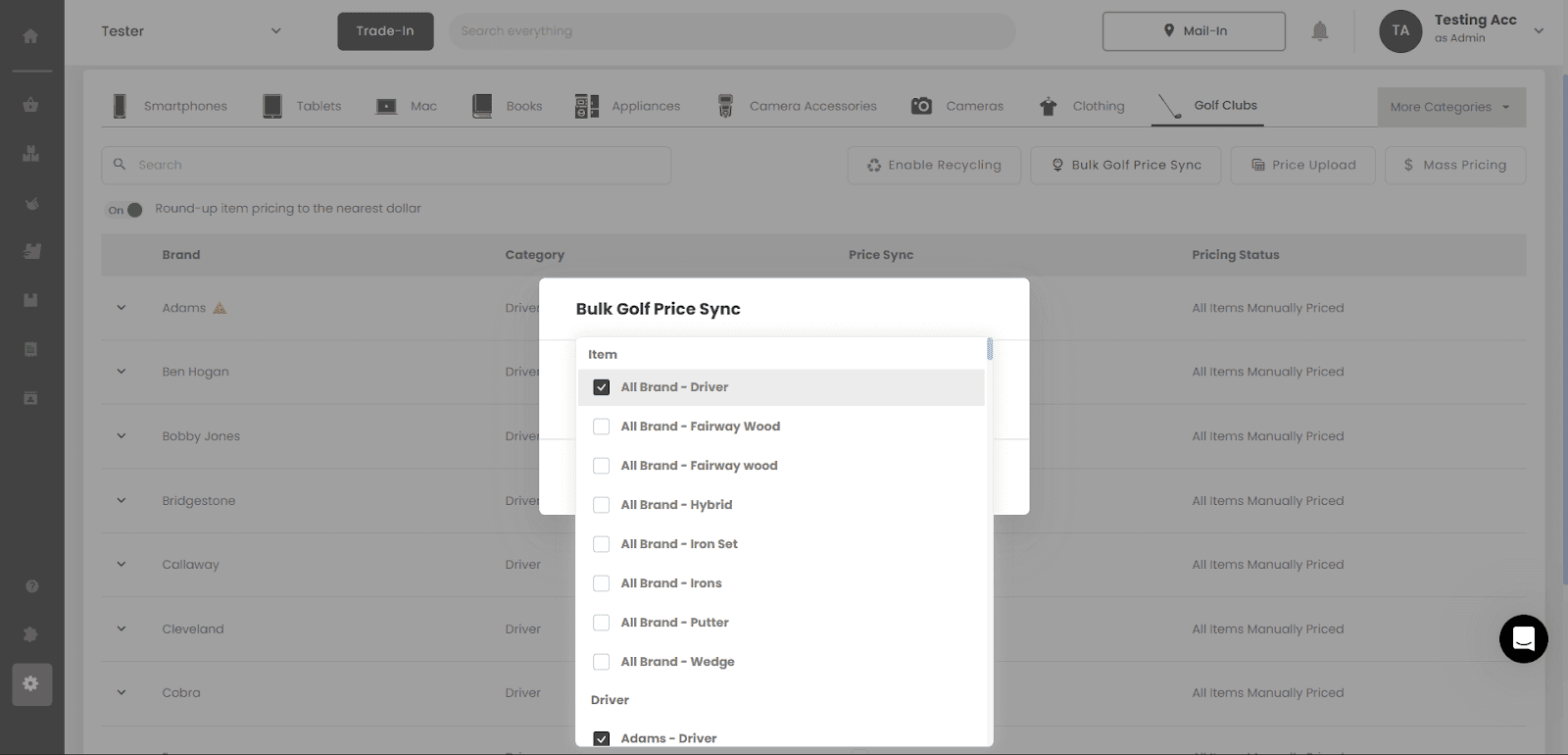Open the notifications bell

(1320, 31)
